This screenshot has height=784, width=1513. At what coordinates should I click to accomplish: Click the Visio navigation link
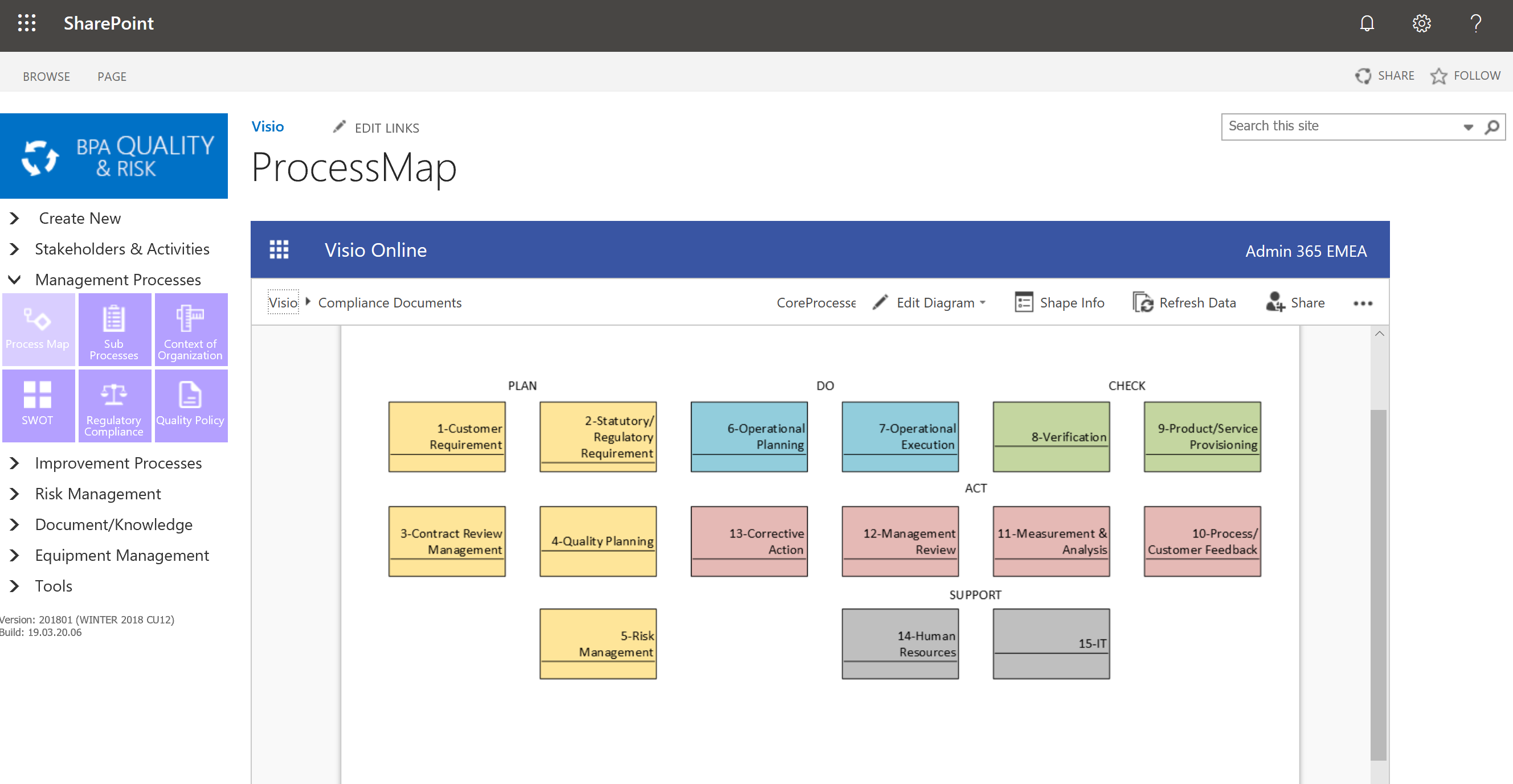[268, 126]
